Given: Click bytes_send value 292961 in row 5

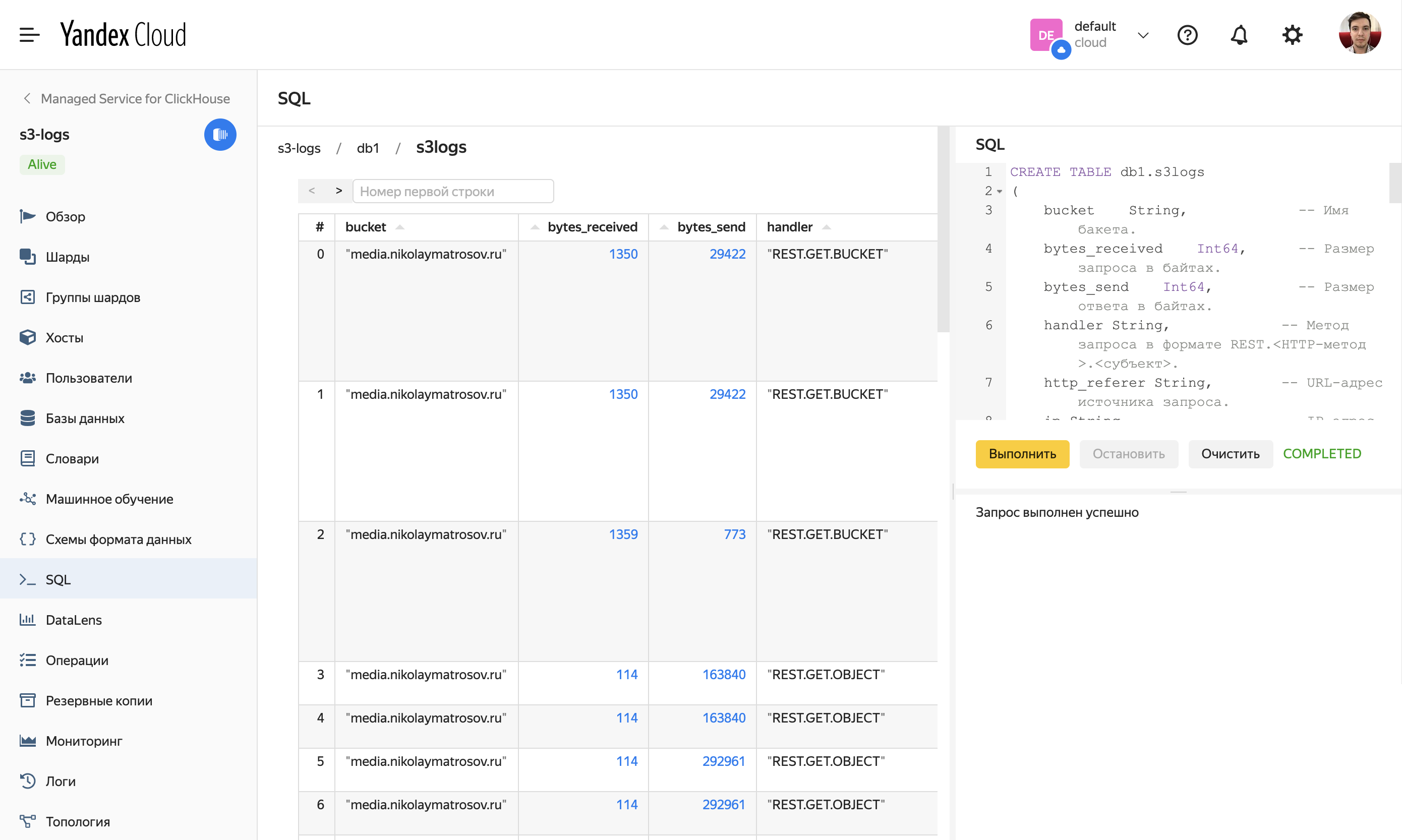Looking at the screenshot, I should coord(724,761).
